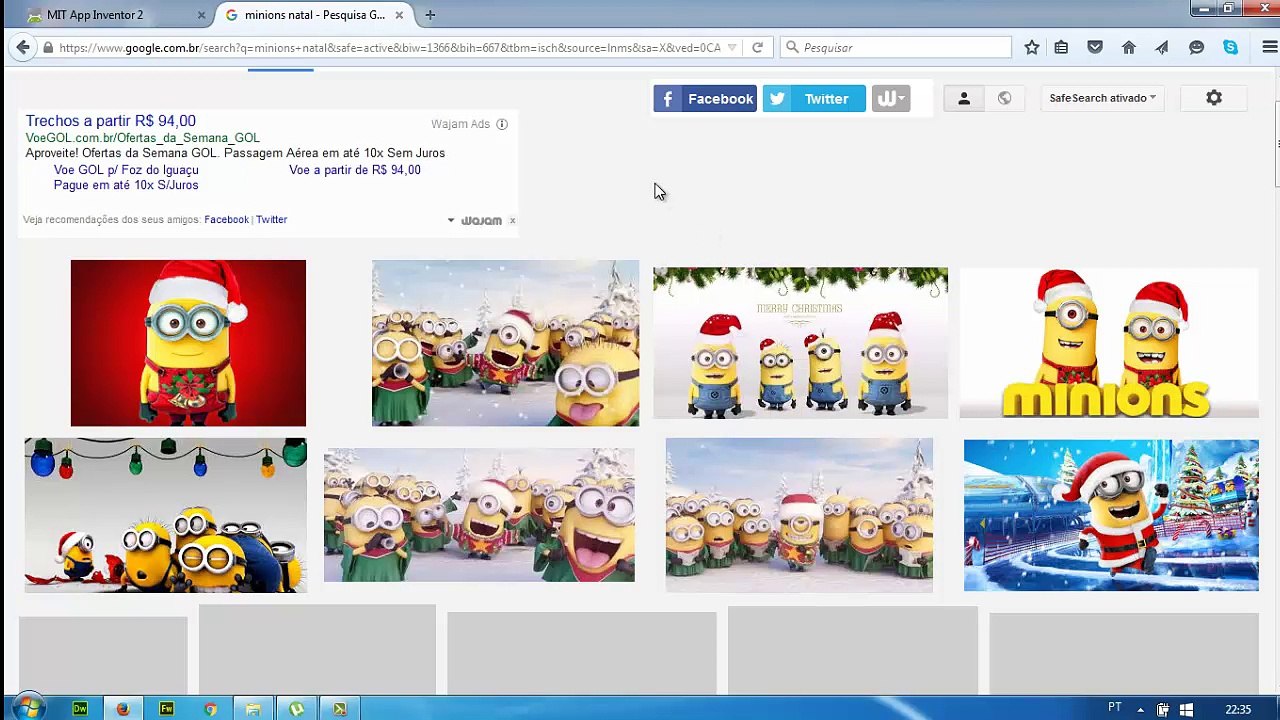Screen dimensions: 1280x720
Task: Click the Skype icon in browser toolbar
Action: [1230, 47]
